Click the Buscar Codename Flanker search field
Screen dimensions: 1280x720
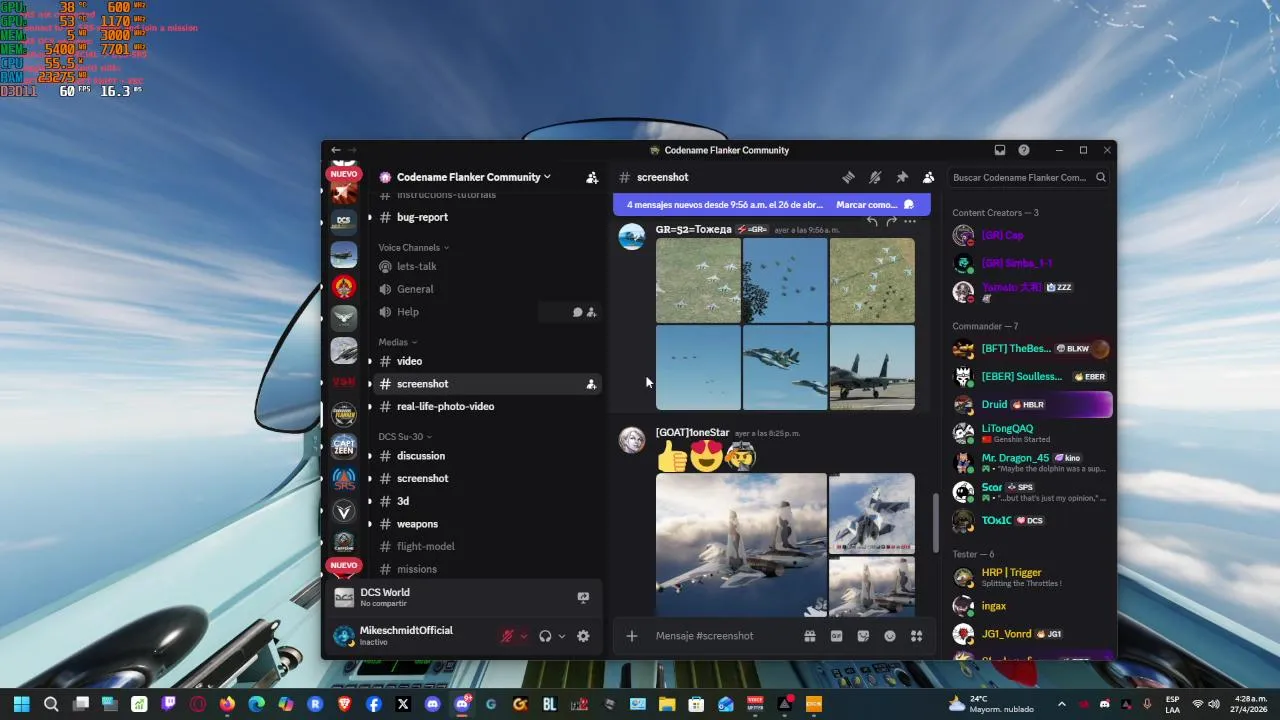(1028, 177)
